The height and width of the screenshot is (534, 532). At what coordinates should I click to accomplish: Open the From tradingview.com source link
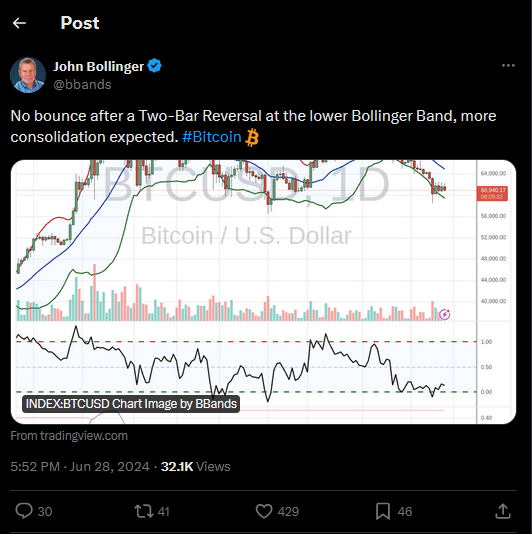click(69, 436)
